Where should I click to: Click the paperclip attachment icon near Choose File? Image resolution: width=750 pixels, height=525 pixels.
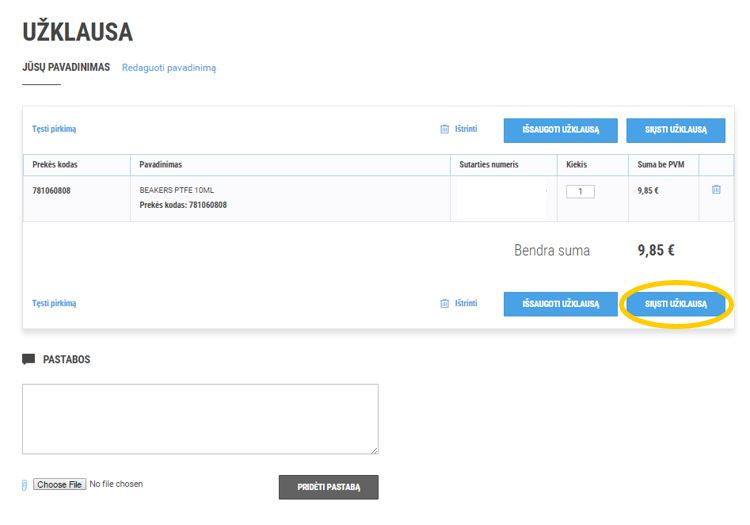click(24, 485)
